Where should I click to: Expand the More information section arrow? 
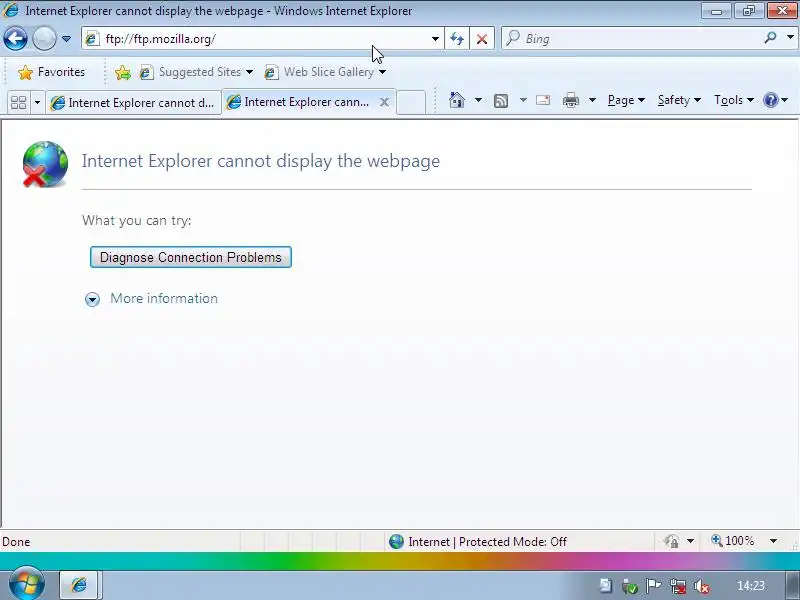(92, 299)
